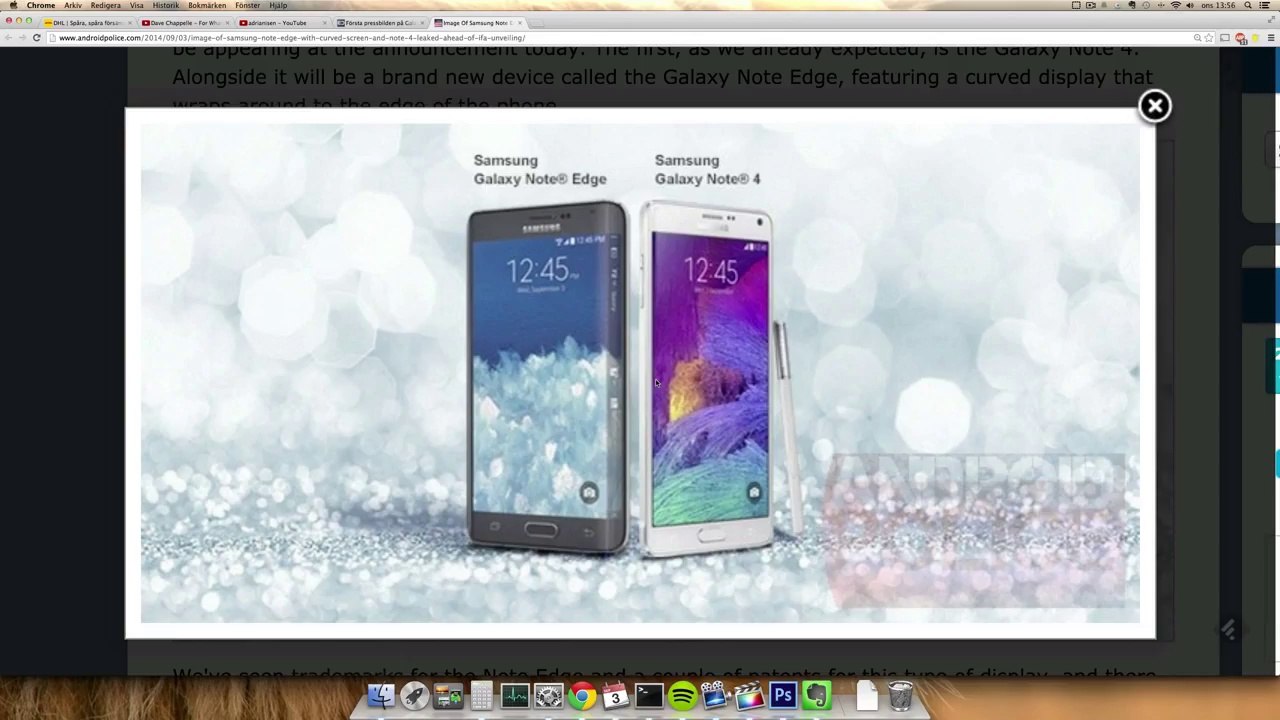Screen dimensions: 1280x720
Task: Open the Arkiv menu
Action: (x=73, y=6)
